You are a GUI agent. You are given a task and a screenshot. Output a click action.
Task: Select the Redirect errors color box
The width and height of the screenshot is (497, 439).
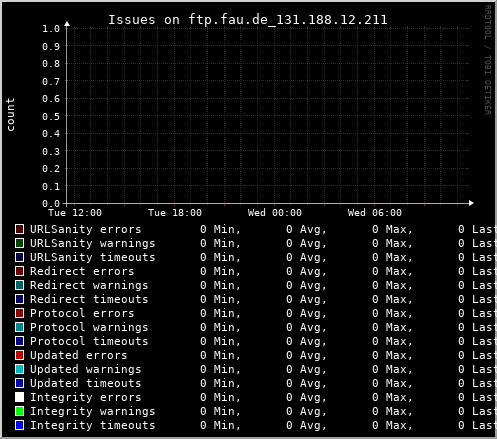coord(19,271)
